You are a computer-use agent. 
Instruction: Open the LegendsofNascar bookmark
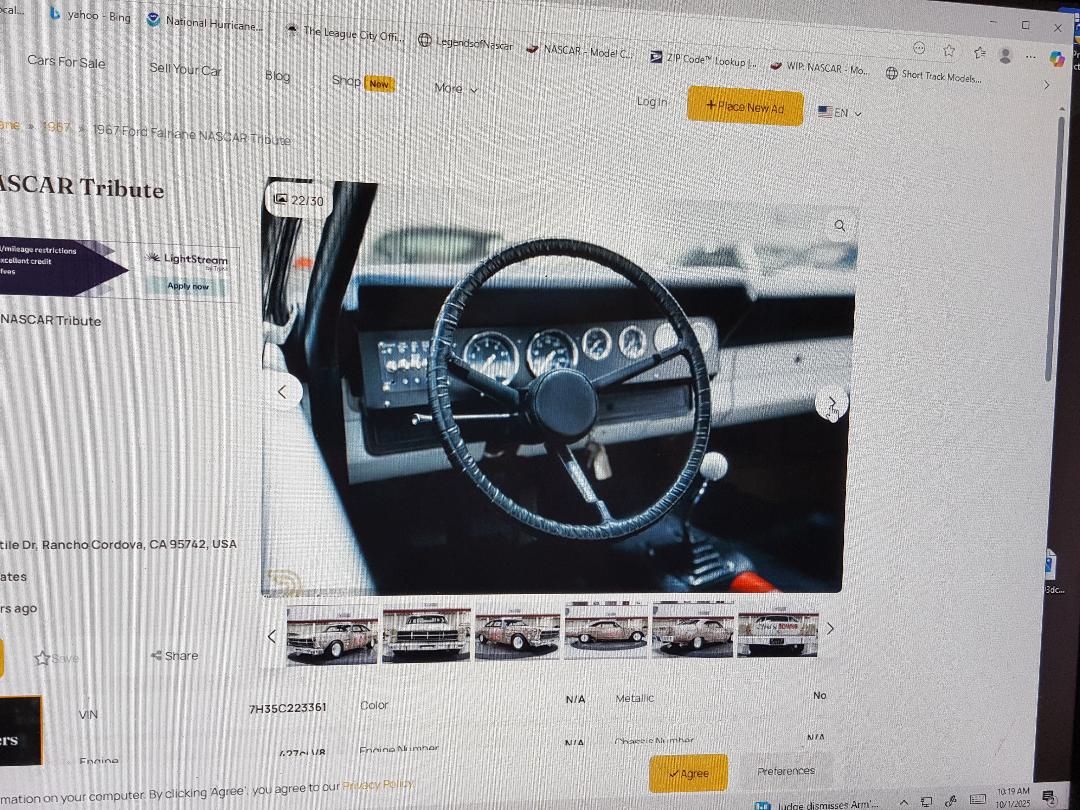(466, 43)
